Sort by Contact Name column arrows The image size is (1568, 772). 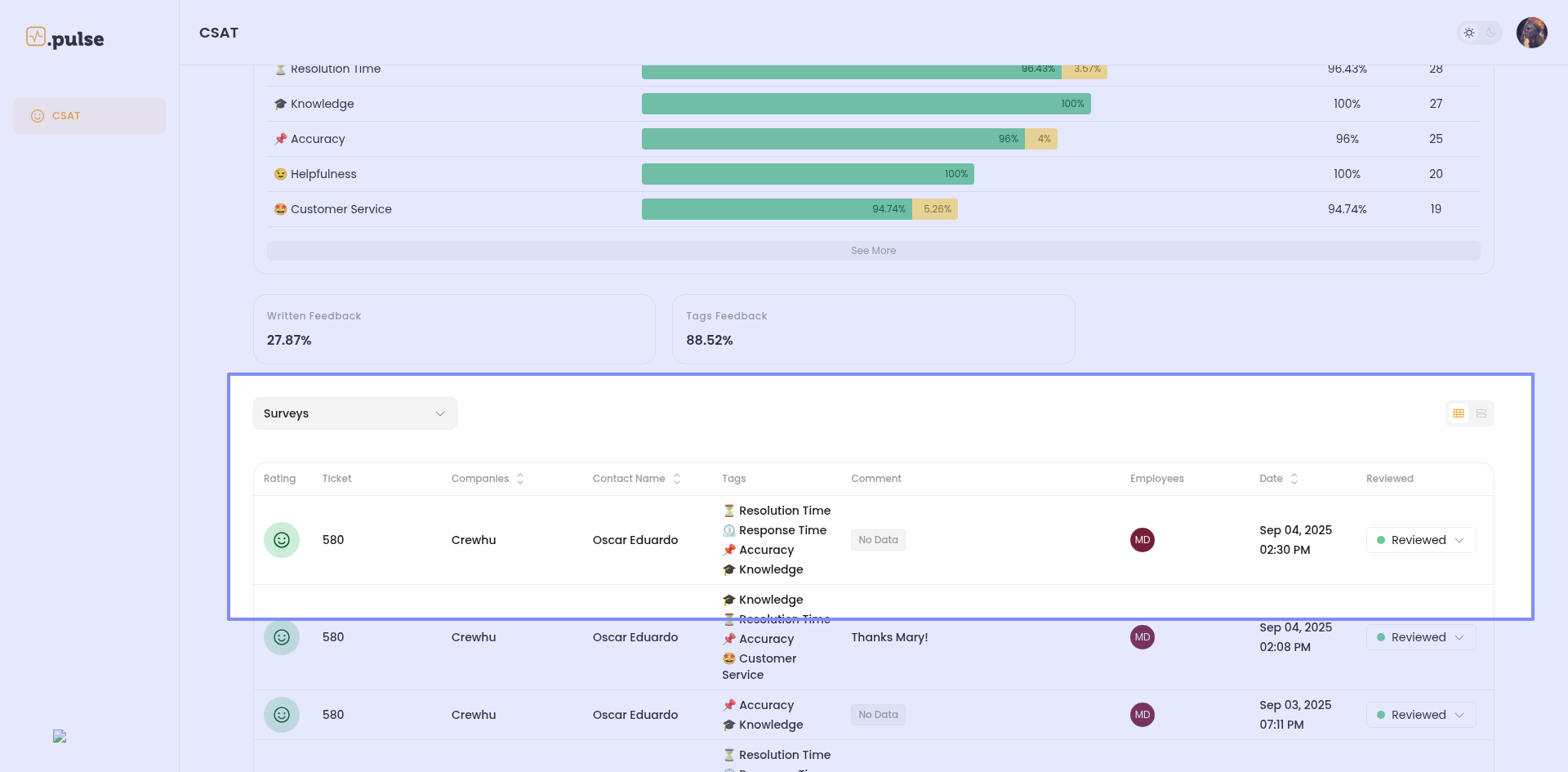677,479
